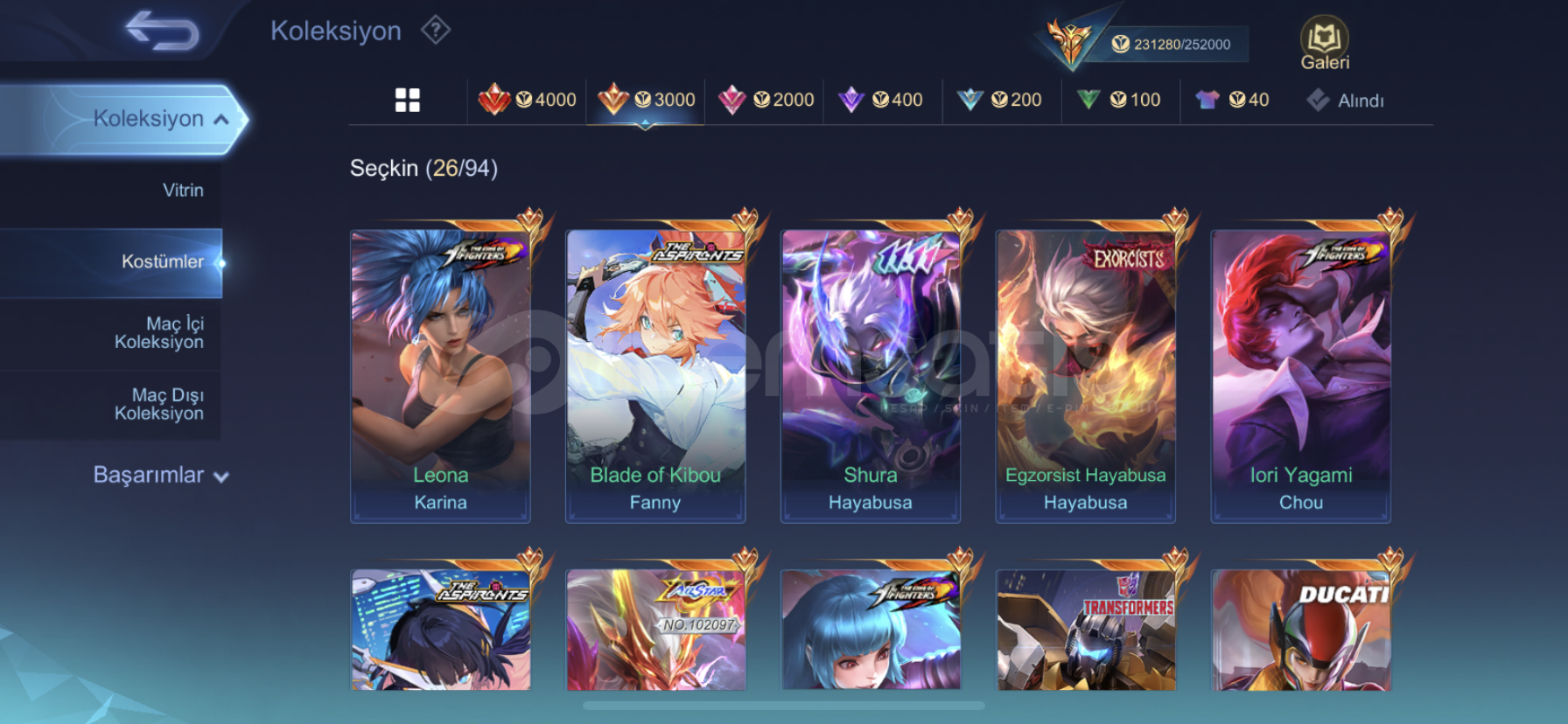Image resolution: width=1568 pixels, height=724 pixels.
Task: Filter by 40-point shirt skin tier
Action: tap(1232, 100)
